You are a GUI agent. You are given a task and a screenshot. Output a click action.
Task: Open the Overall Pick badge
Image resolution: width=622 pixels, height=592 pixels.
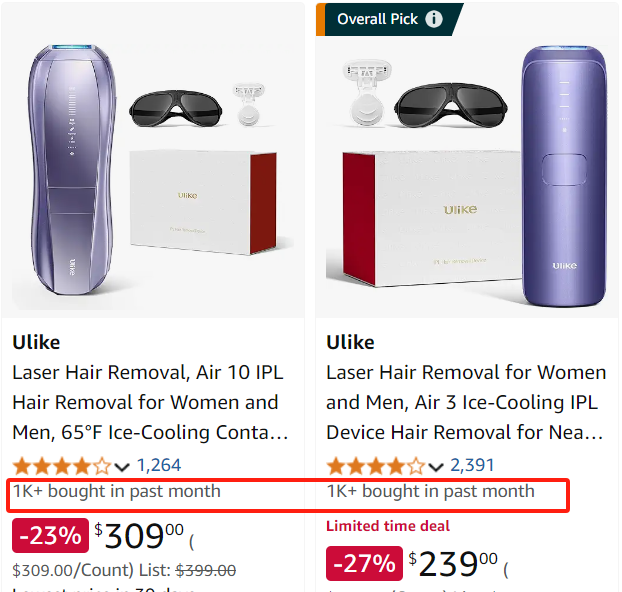[x=390, y=19]
